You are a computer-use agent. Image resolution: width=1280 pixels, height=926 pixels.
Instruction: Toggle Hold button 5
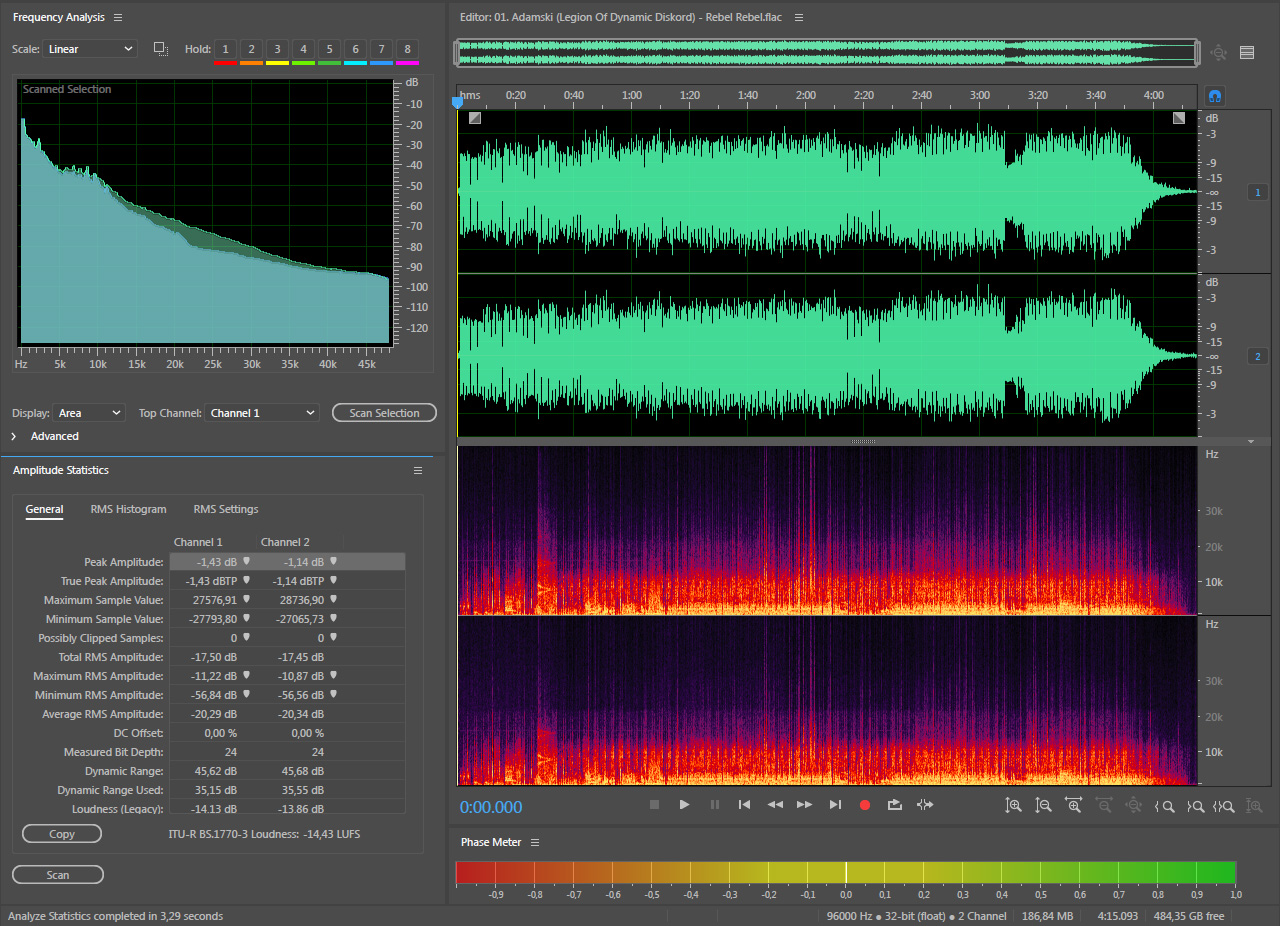click(x=329, y=49)
